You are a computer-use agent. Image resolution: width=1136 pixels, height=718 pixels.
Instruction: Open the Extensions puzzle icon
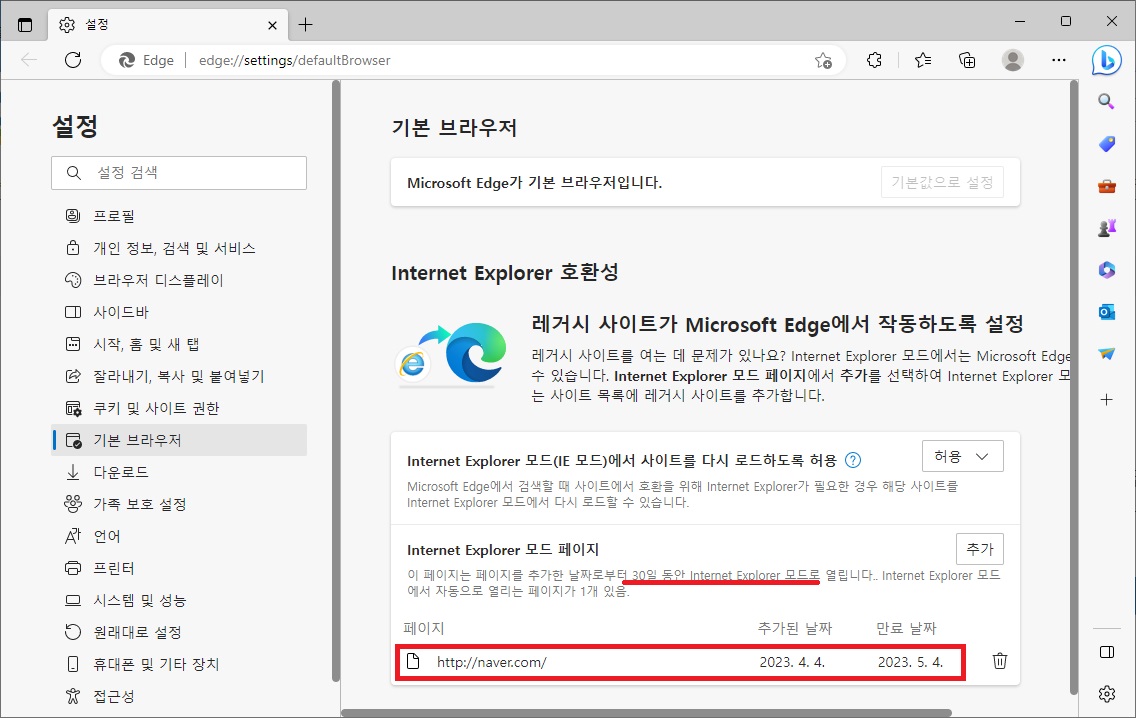pyautogui.click(x=874, y=60)
